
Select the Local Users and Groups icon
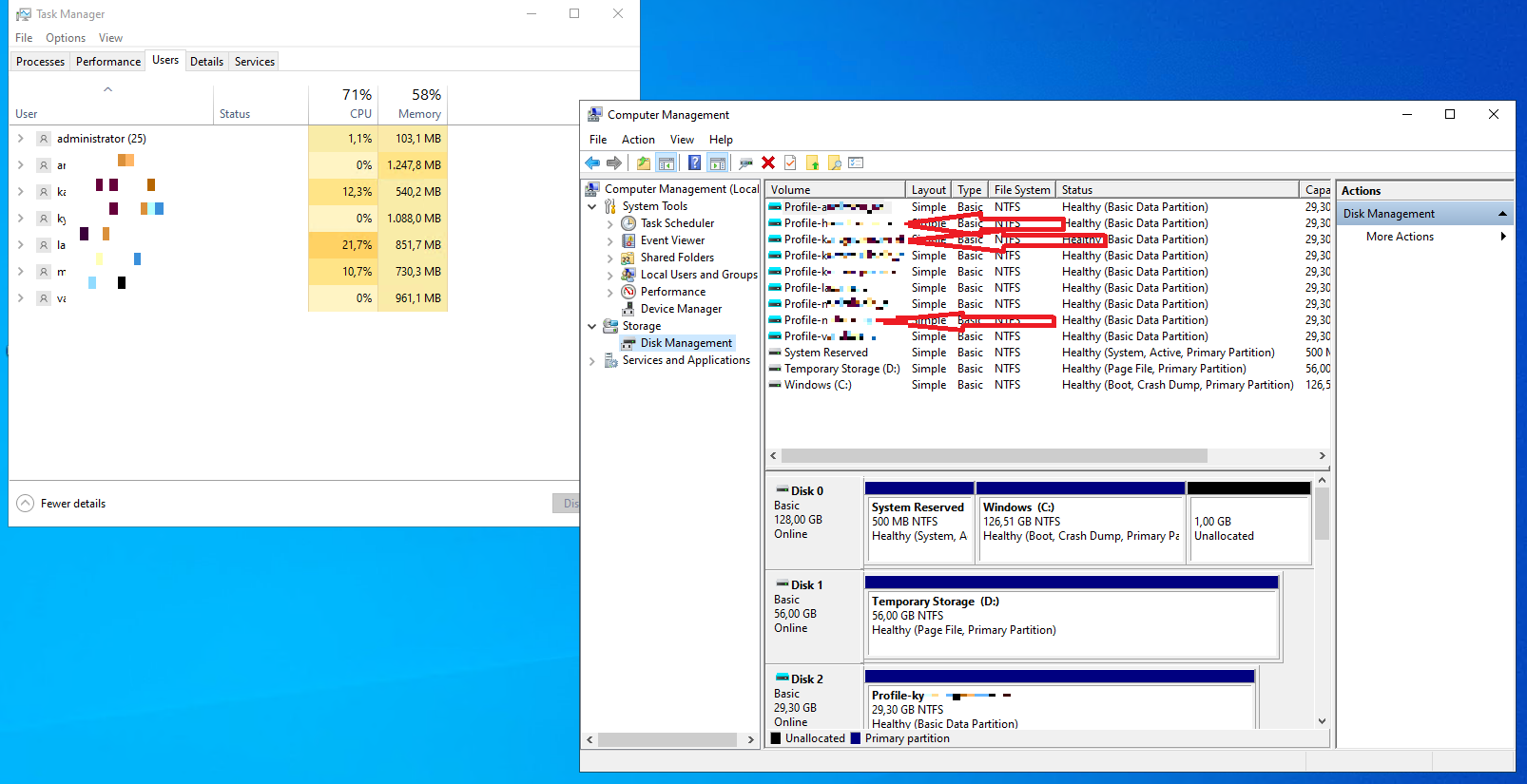tap(628, 275)
